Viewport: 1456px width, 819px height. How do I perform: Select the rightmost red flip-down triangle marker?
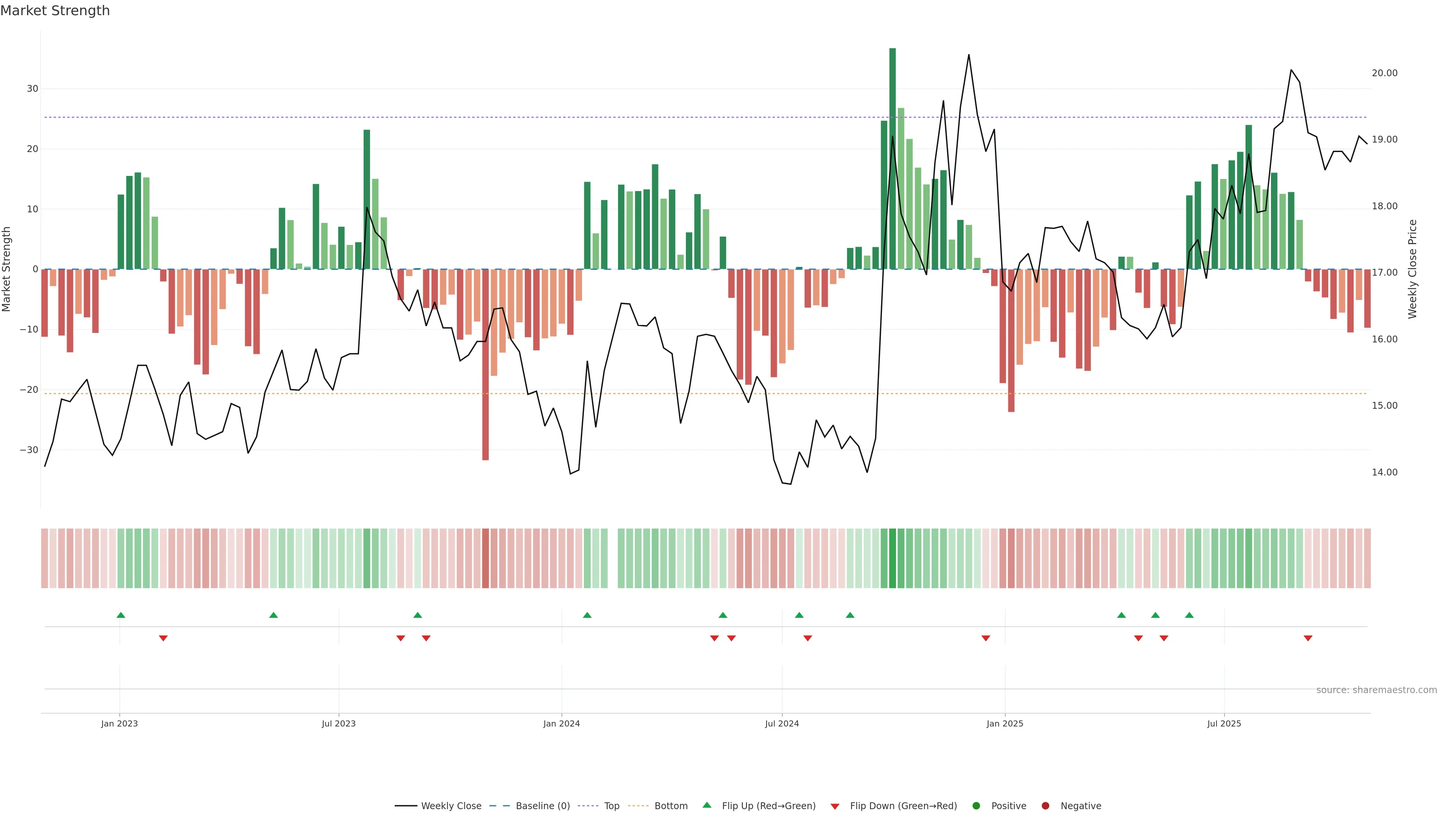[1308, 638]
